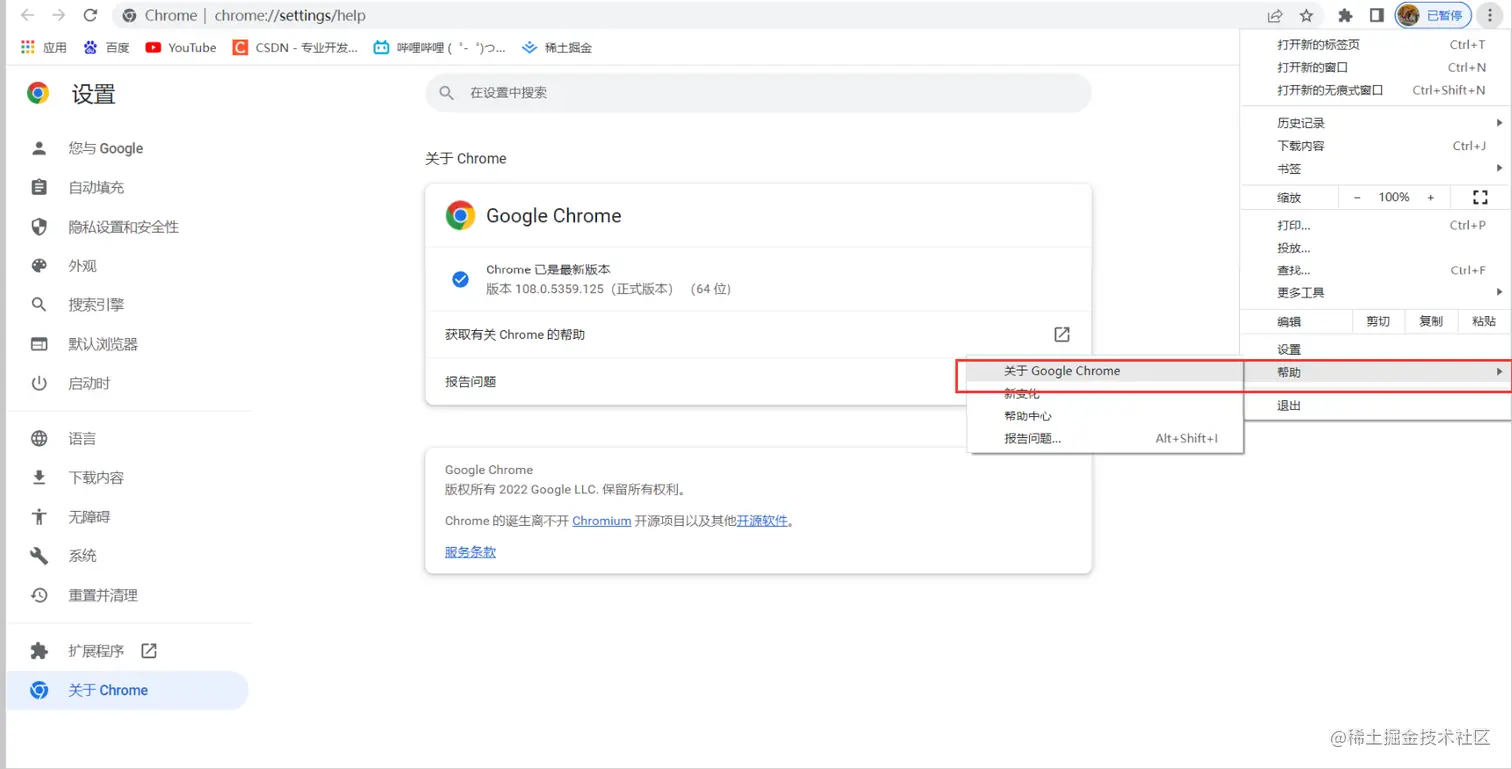
Task: Open the YouTube bookmark
Action: tap(181, 47)
